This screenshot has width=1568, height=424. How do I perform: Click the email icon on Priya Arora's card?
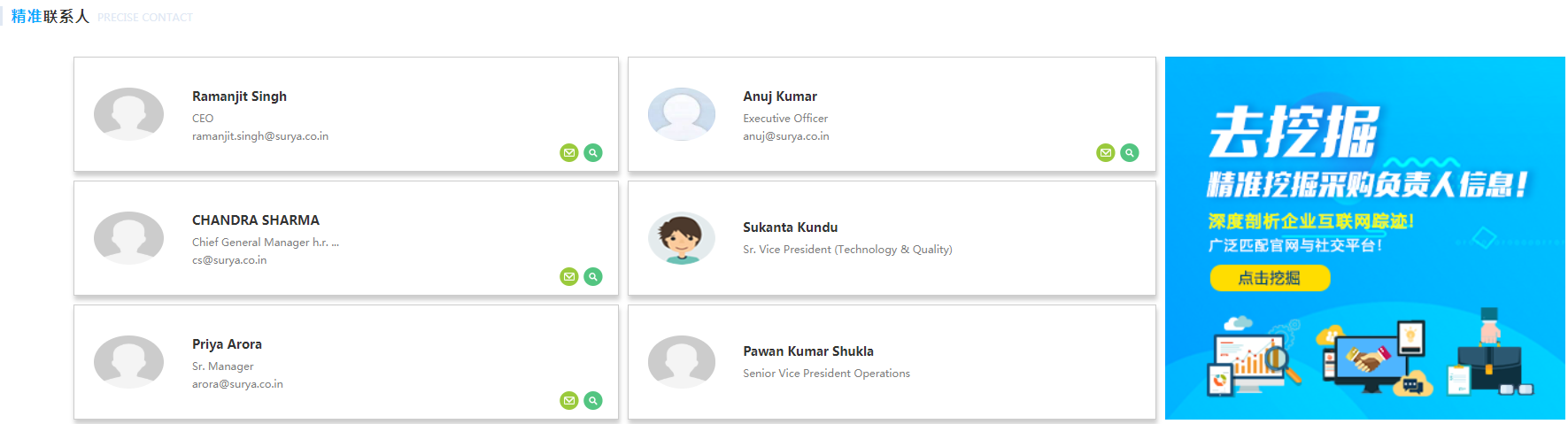click(x=569, y=401)
